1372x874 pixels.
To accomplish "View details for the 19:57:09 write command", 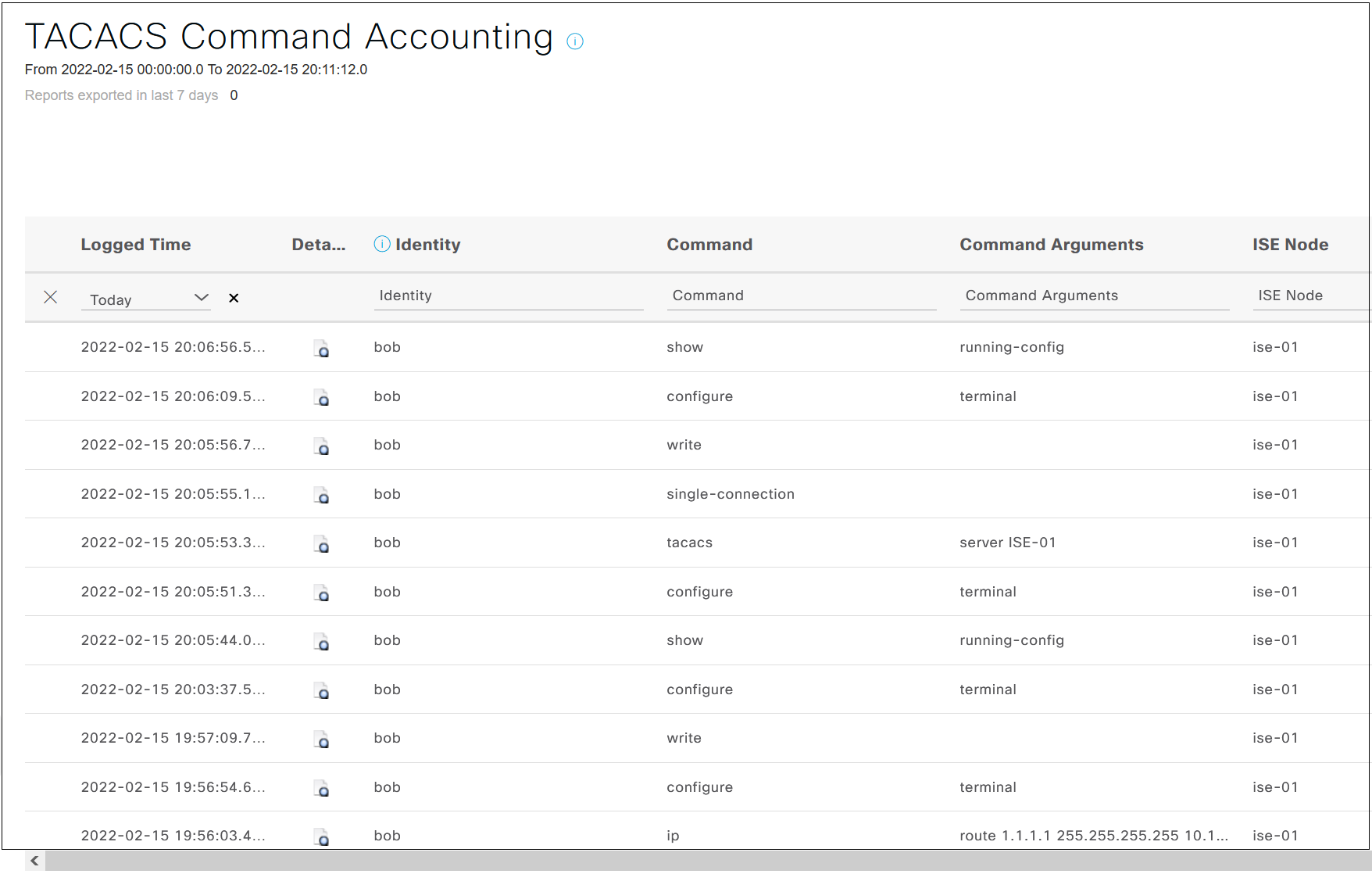I will (323, 740).
